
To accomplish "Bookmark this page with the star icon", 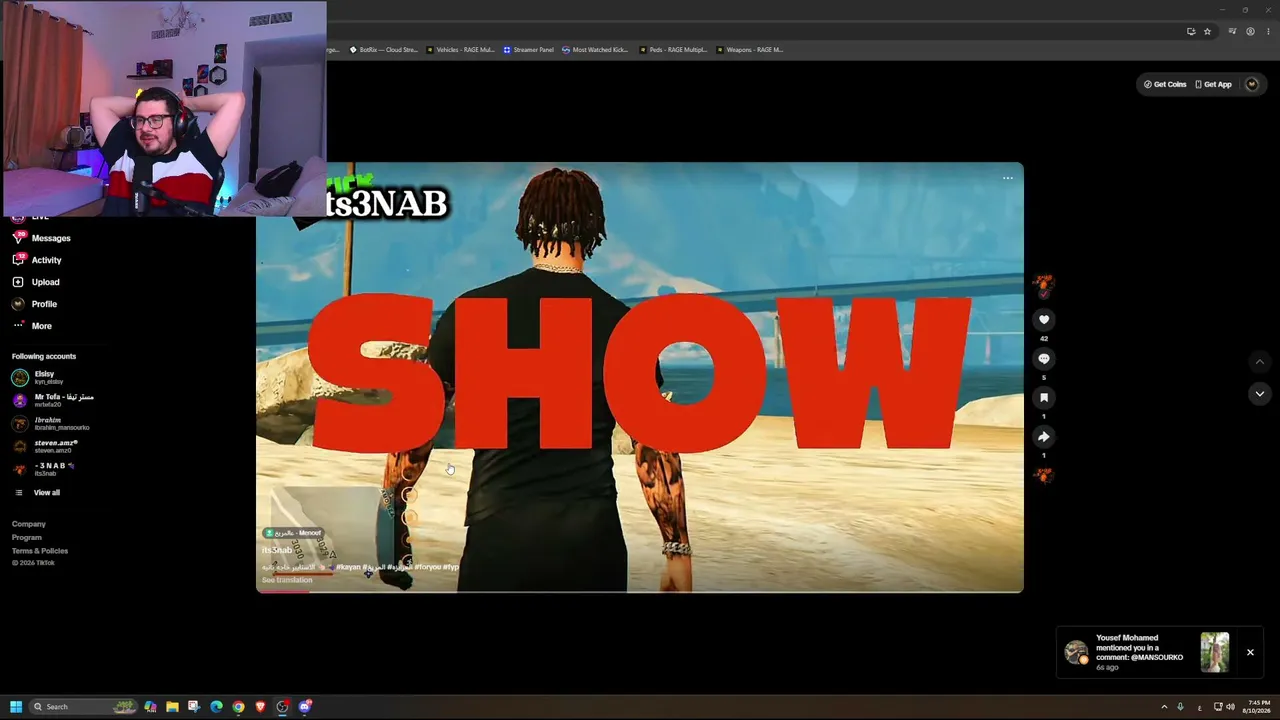I will click(1207, 31).
